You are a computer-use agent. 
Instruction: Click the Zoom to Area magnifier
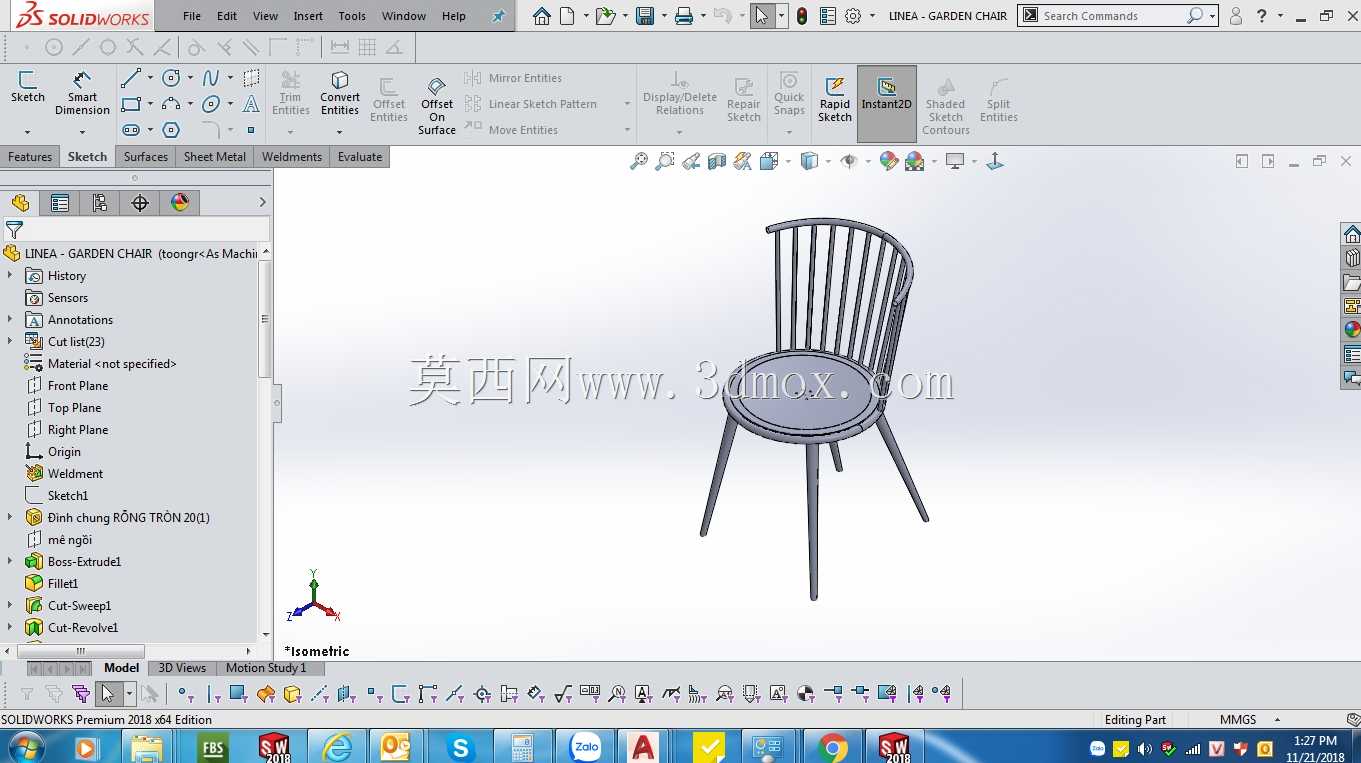[665, 161]
